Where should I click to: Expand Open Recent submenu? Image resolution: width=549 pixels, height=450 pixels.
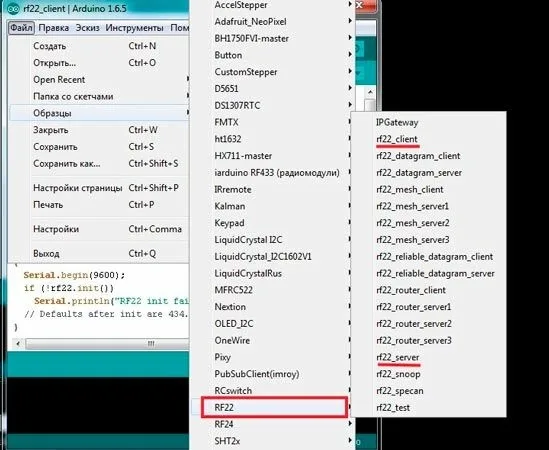99,79
